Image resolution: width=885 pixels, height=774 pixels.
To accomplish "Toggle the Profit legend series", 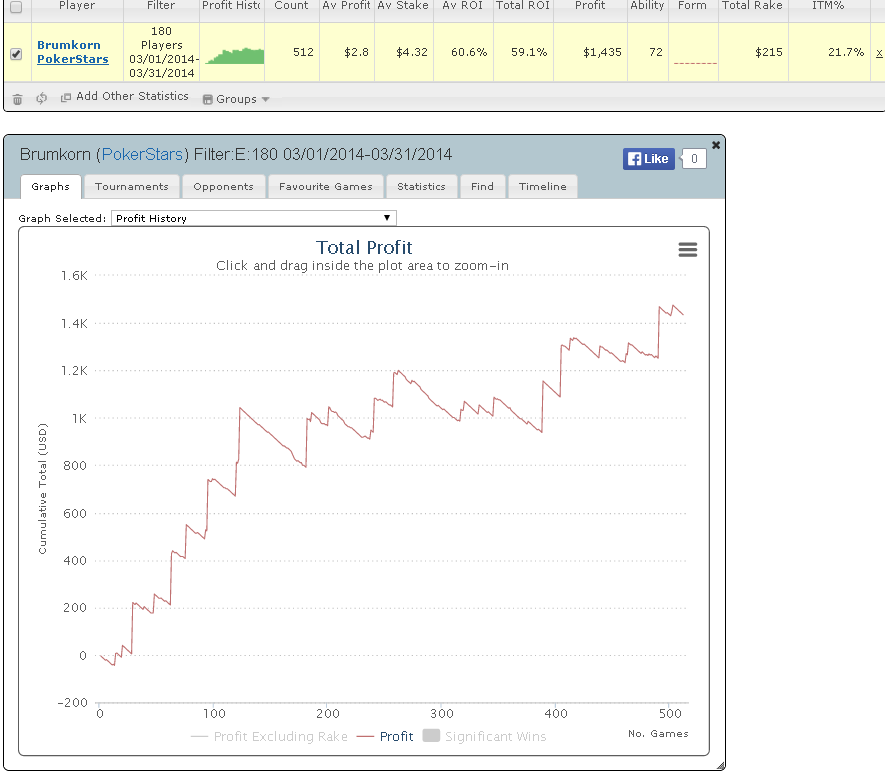I will click(x=385, y=736).
